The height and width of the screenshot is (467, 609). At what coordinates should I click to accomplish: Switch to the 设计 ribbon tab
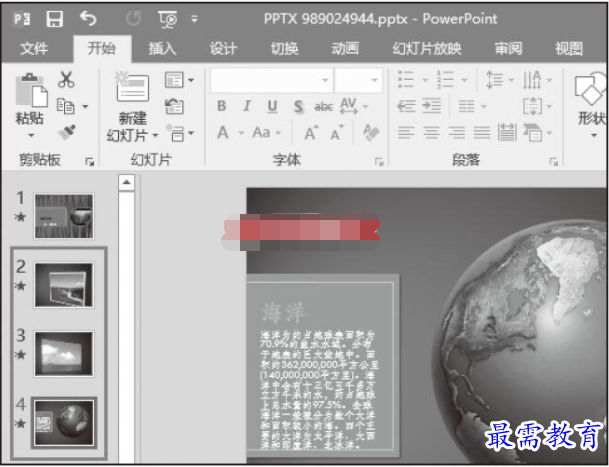click(x=223, y=48)
